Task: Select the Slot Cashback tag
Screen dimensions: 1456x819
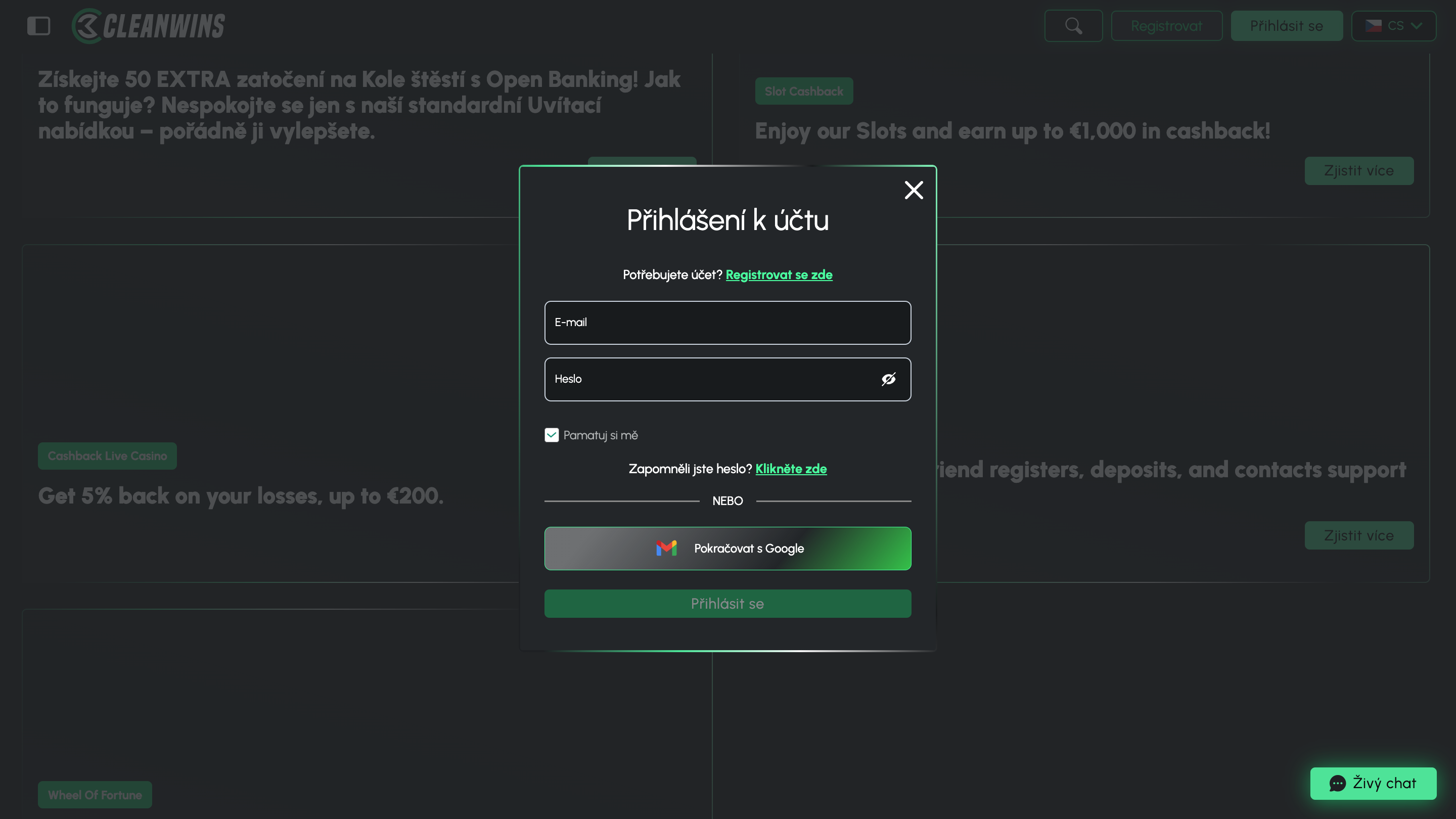Action: 804,91
